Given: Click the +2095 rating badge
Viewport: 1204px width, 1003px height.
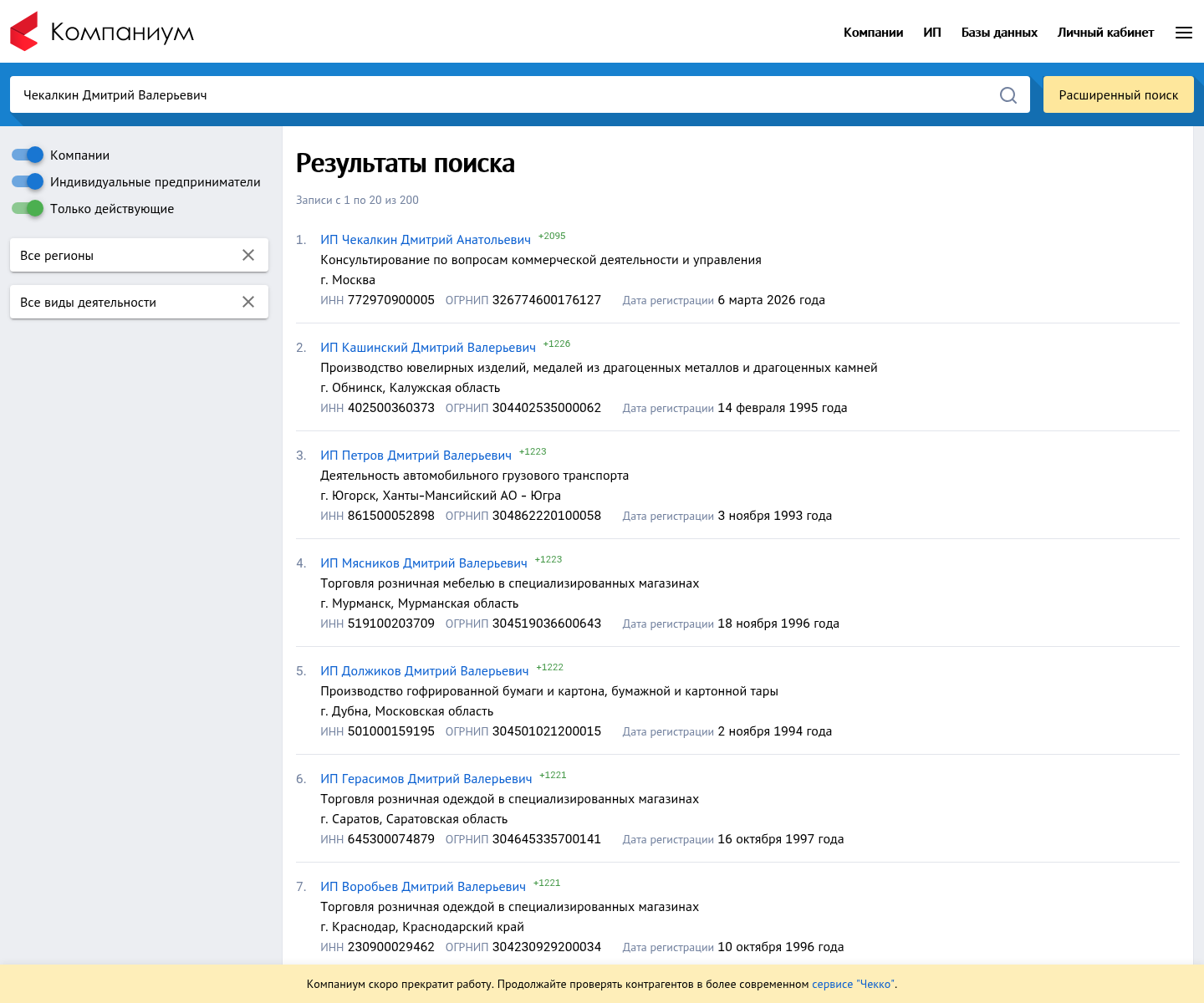Looking at the screenshot, I should coord(552,236).
